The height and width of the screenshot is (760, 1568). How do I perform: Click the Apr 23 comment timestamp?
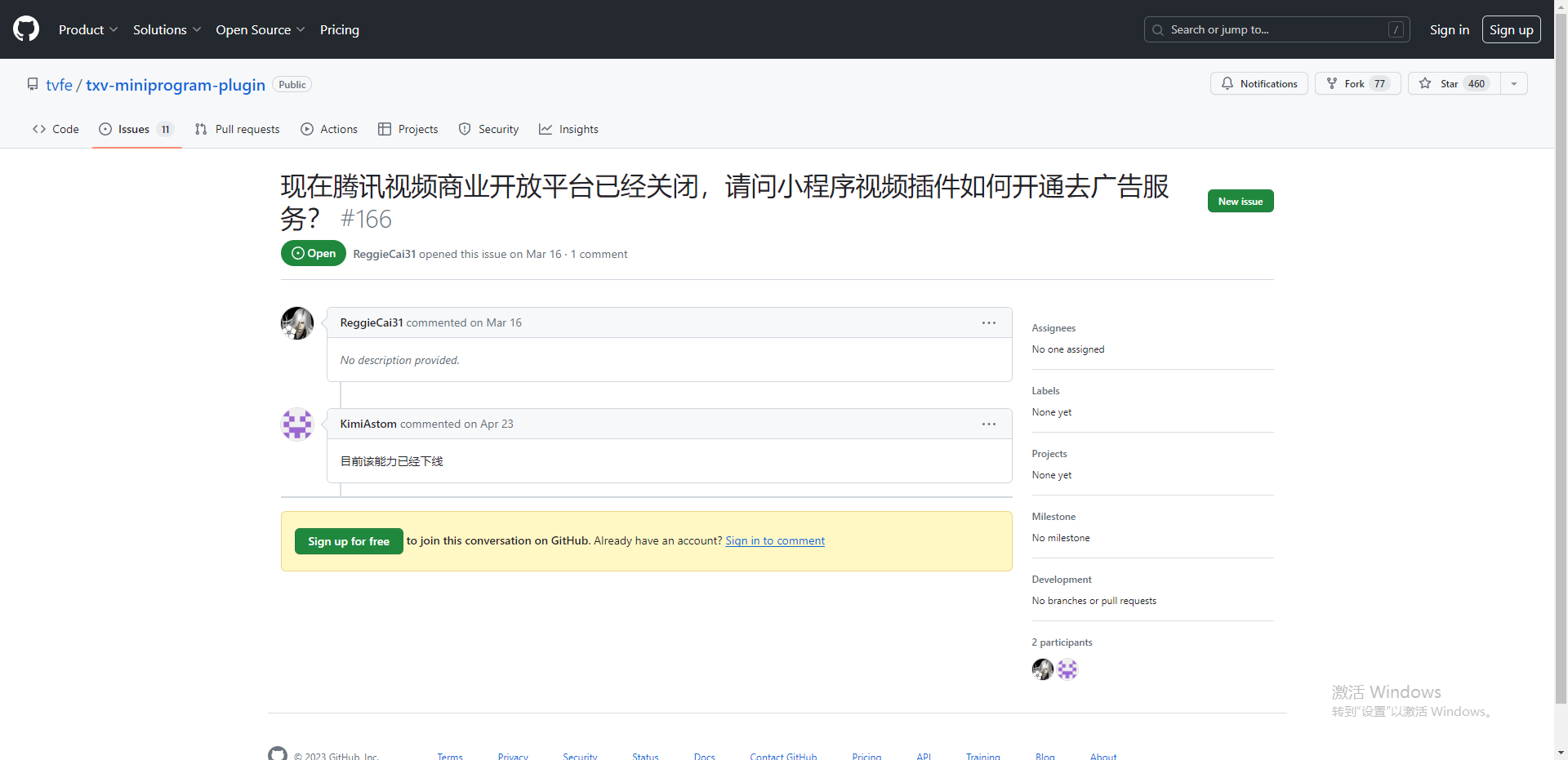tap(497, 424)
